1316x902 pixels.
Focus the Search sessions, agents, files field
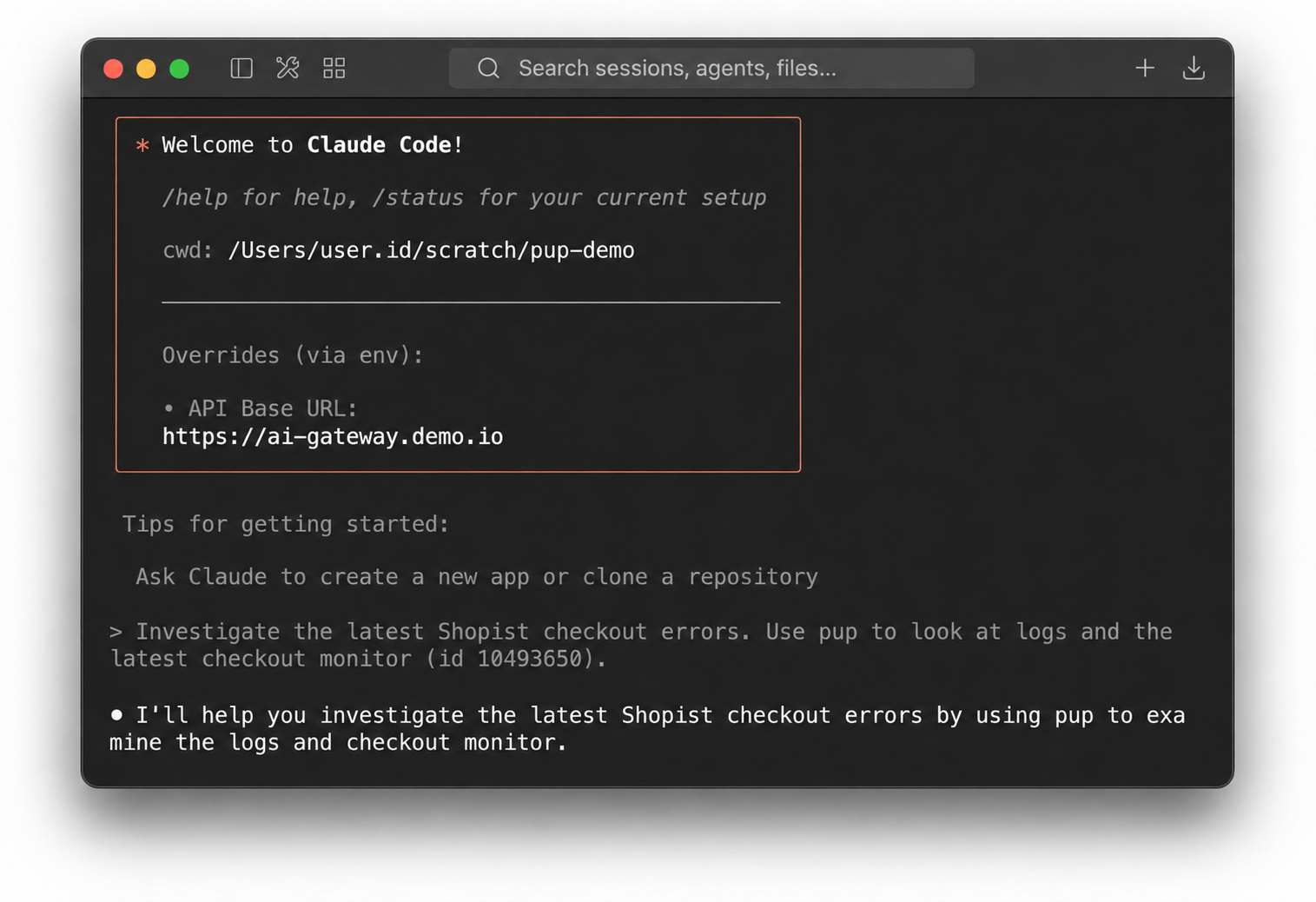(711, 68)
